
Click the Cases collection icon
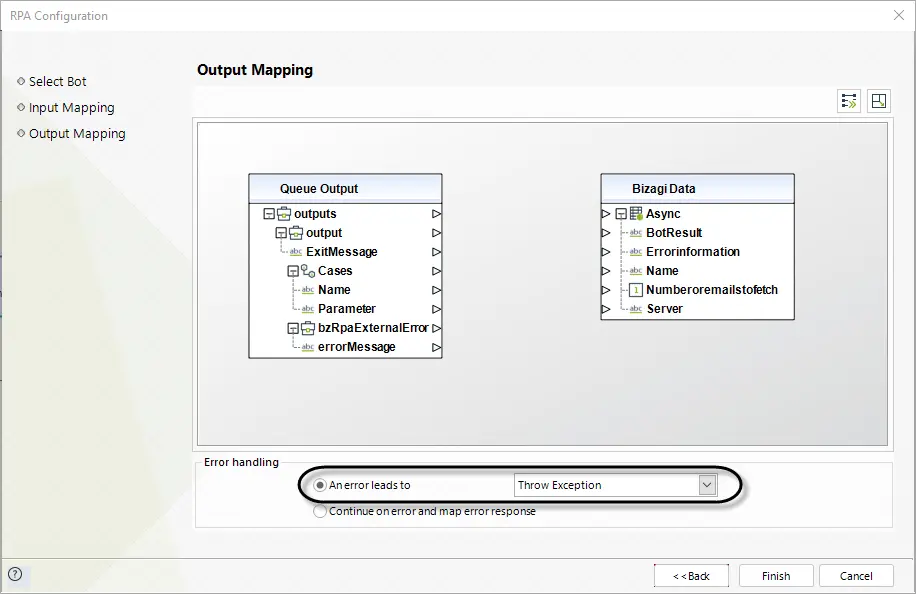tap(308, 270)
